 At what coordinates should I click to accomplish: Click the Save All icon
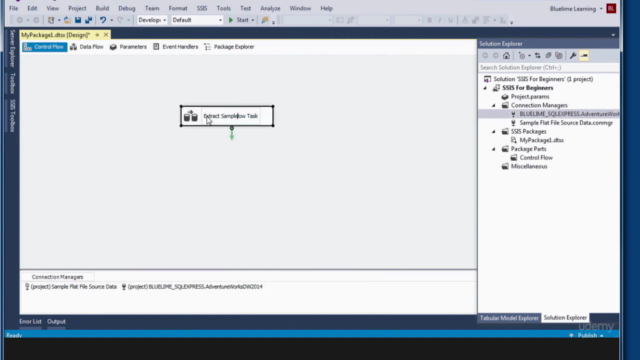(88, 20)
